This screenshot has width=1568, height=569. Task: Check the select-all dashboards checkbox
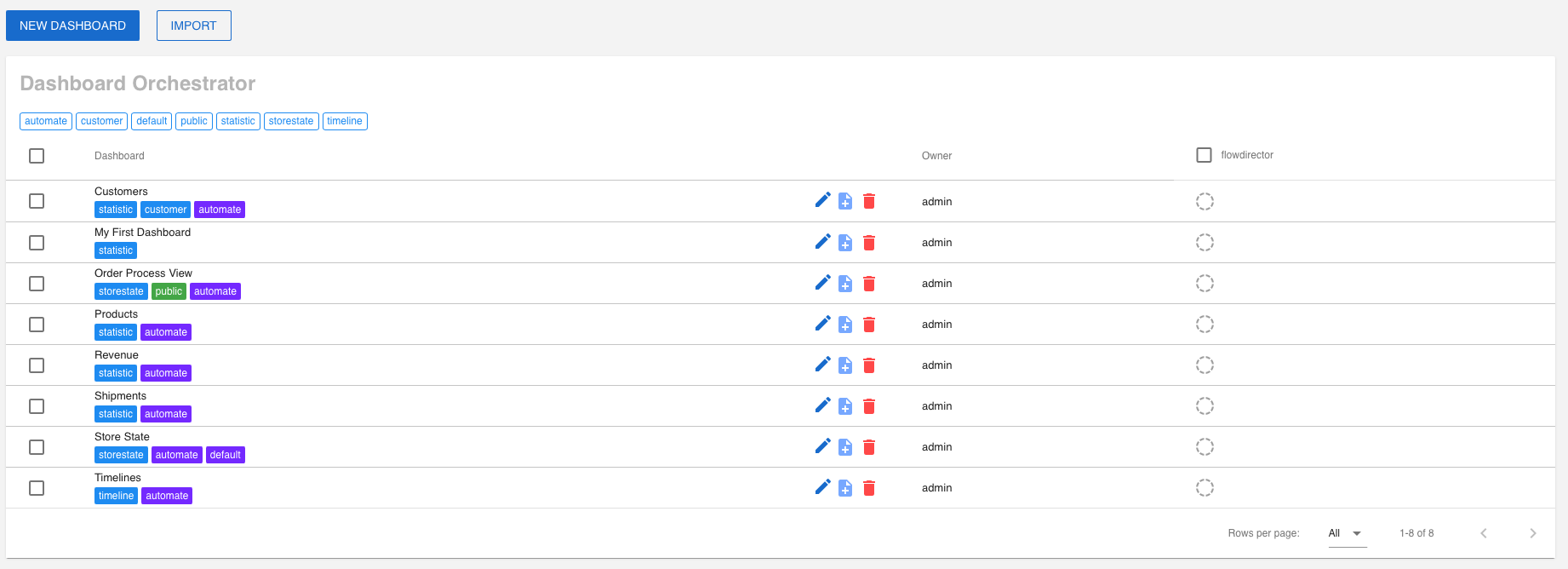tap(37, 156)
